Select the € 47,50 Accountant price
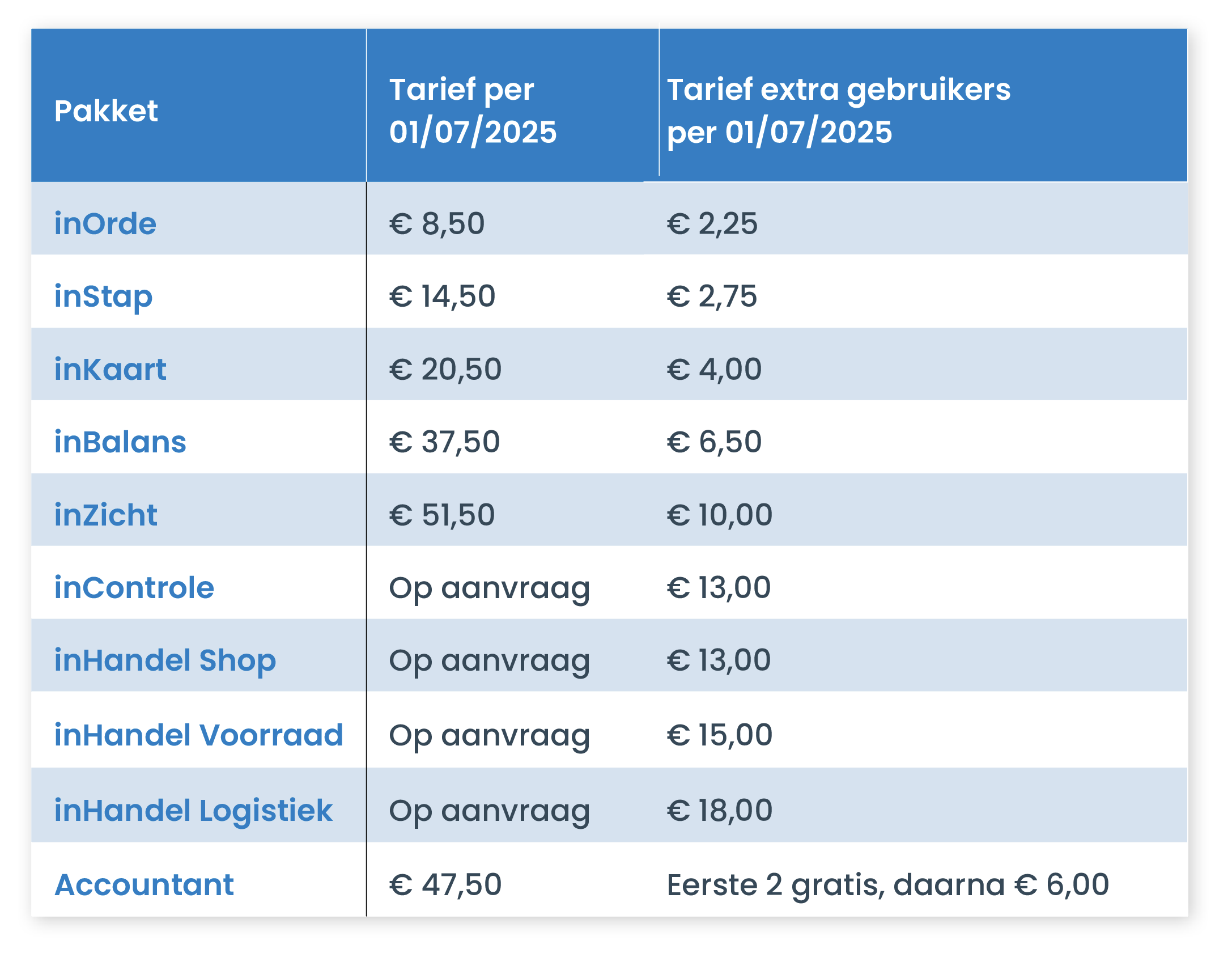The height and width of the screenshot is (966, 1232). coord(445,885)
